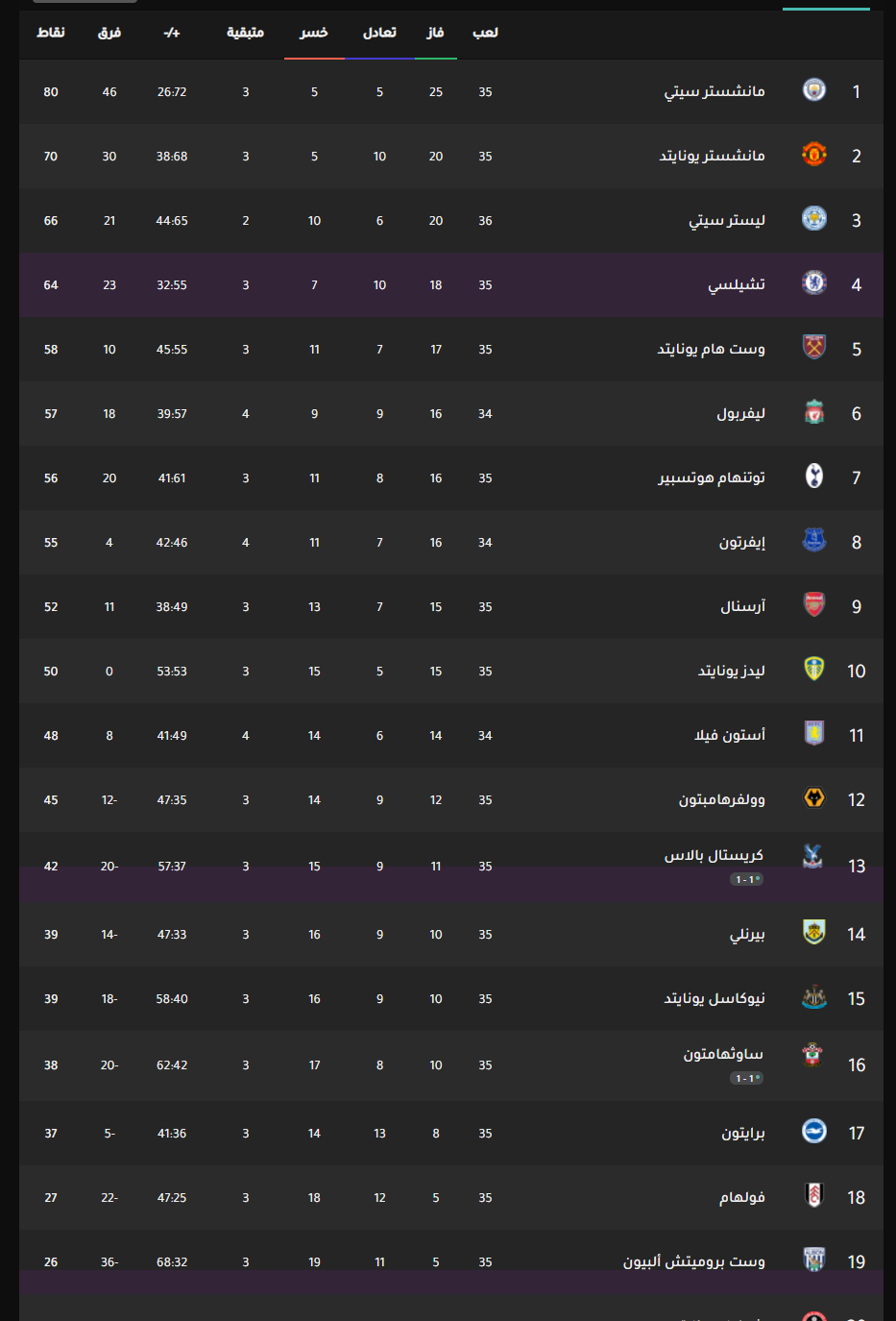Click the Liverpool club crest
The width and height of the screenshot is (896, 1321).
pos(814,412)
